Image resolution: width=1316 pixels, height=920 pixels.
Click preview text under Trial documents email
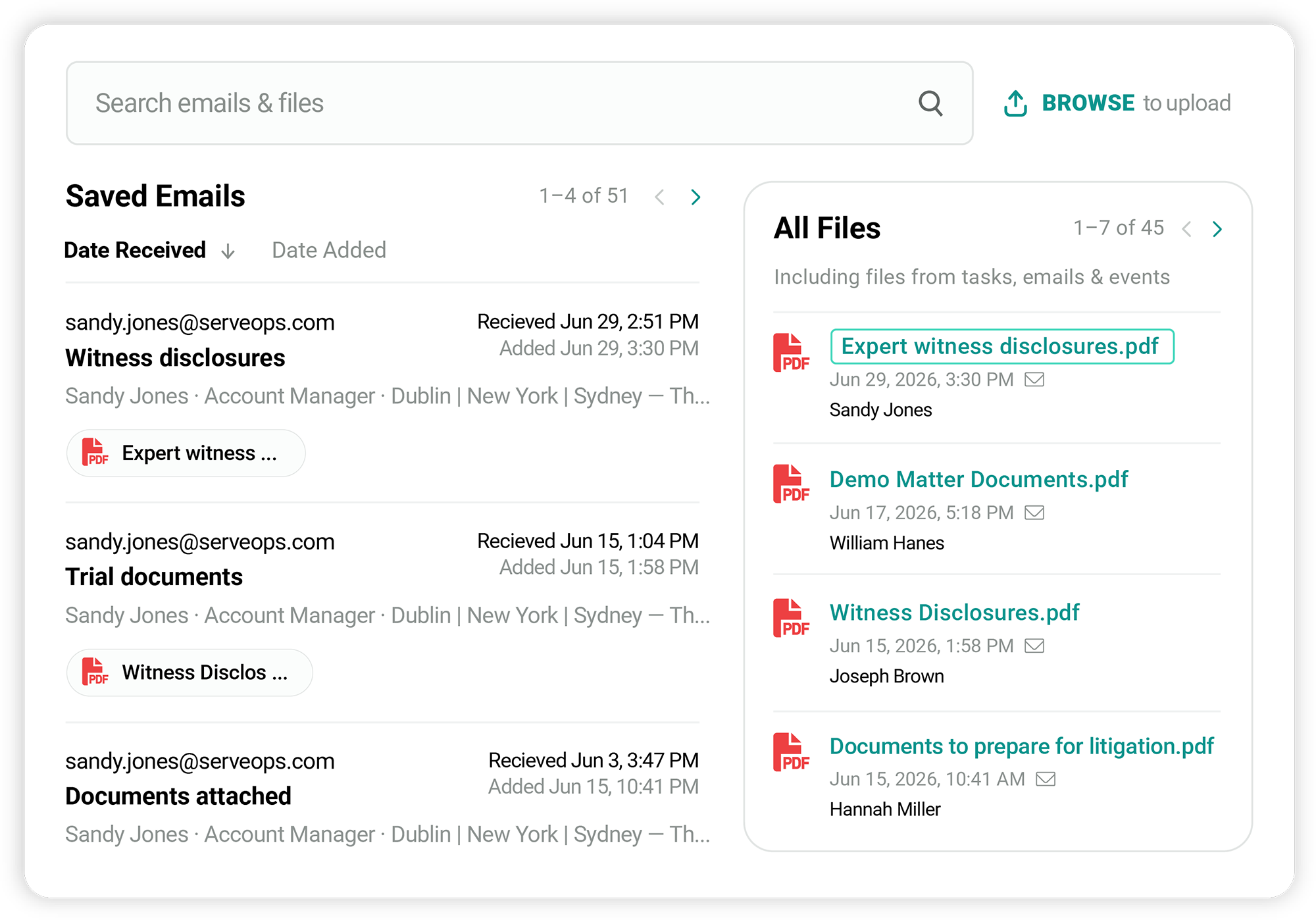click(388, 615)
